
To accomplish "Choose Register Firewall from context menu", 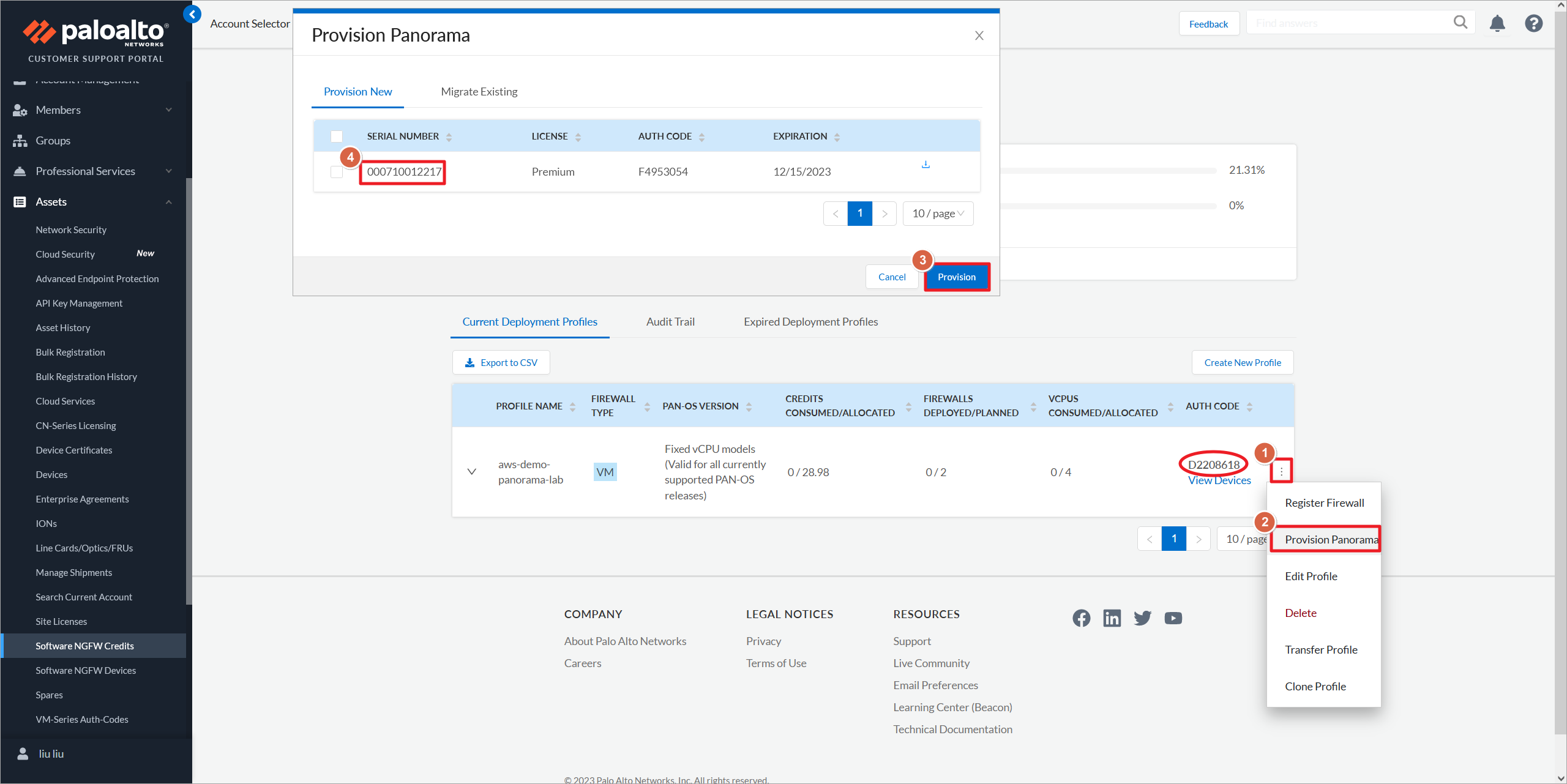I will click(x=1324, y=503).
